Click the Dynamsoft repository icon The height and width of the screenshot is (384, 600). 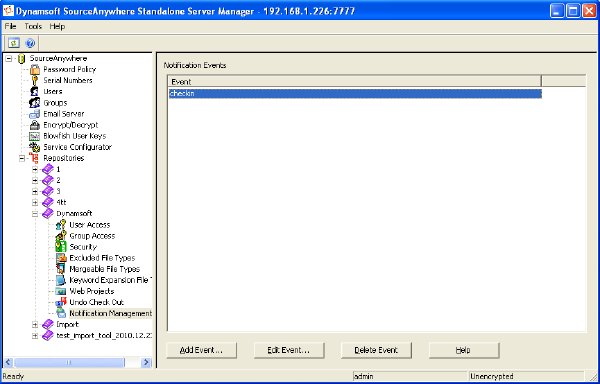[48, 213]
